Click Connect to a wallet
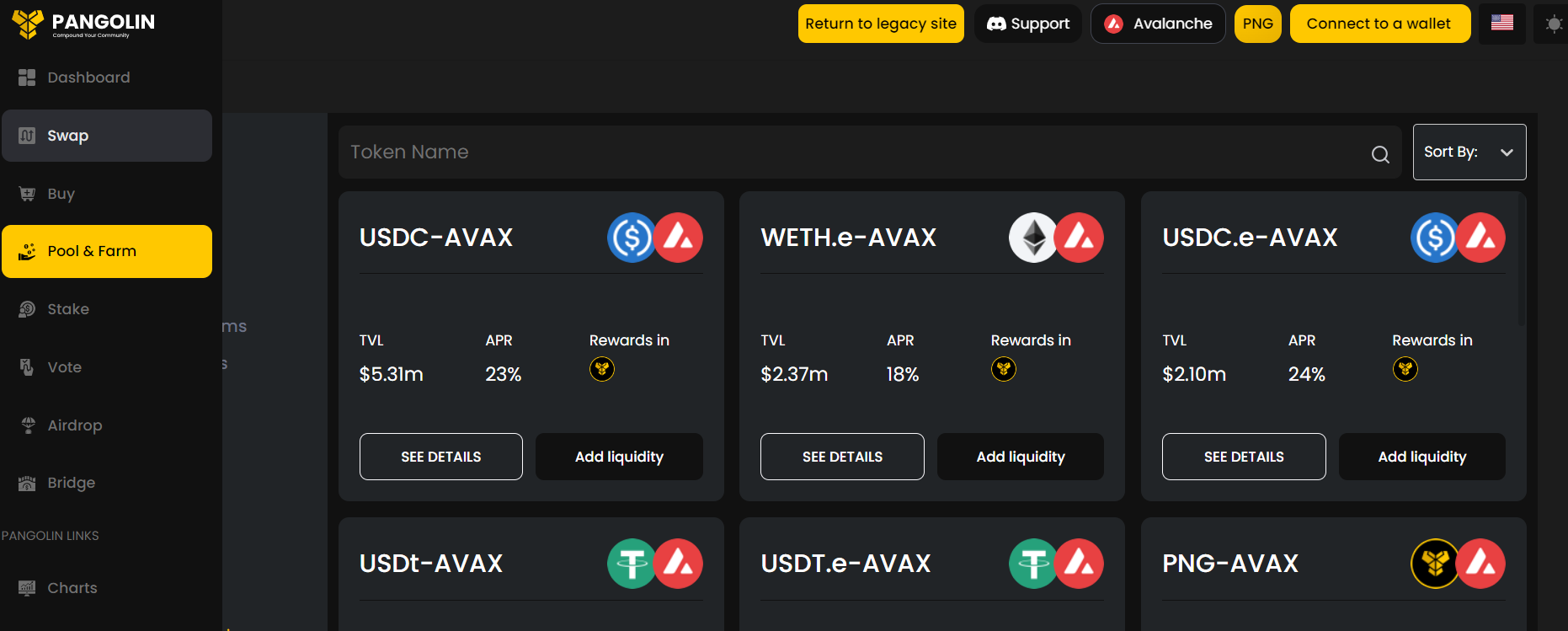1568x631 pixels. pyautogui.click(x=1380, y=24)
